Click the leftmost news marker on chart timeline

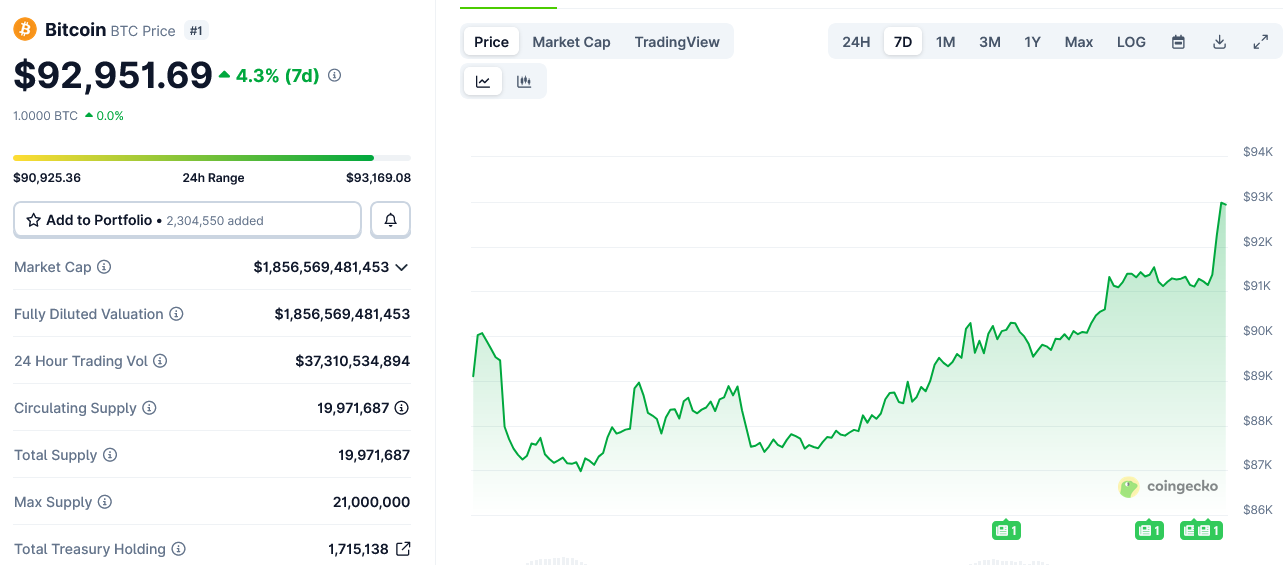tap(1006, 530)
